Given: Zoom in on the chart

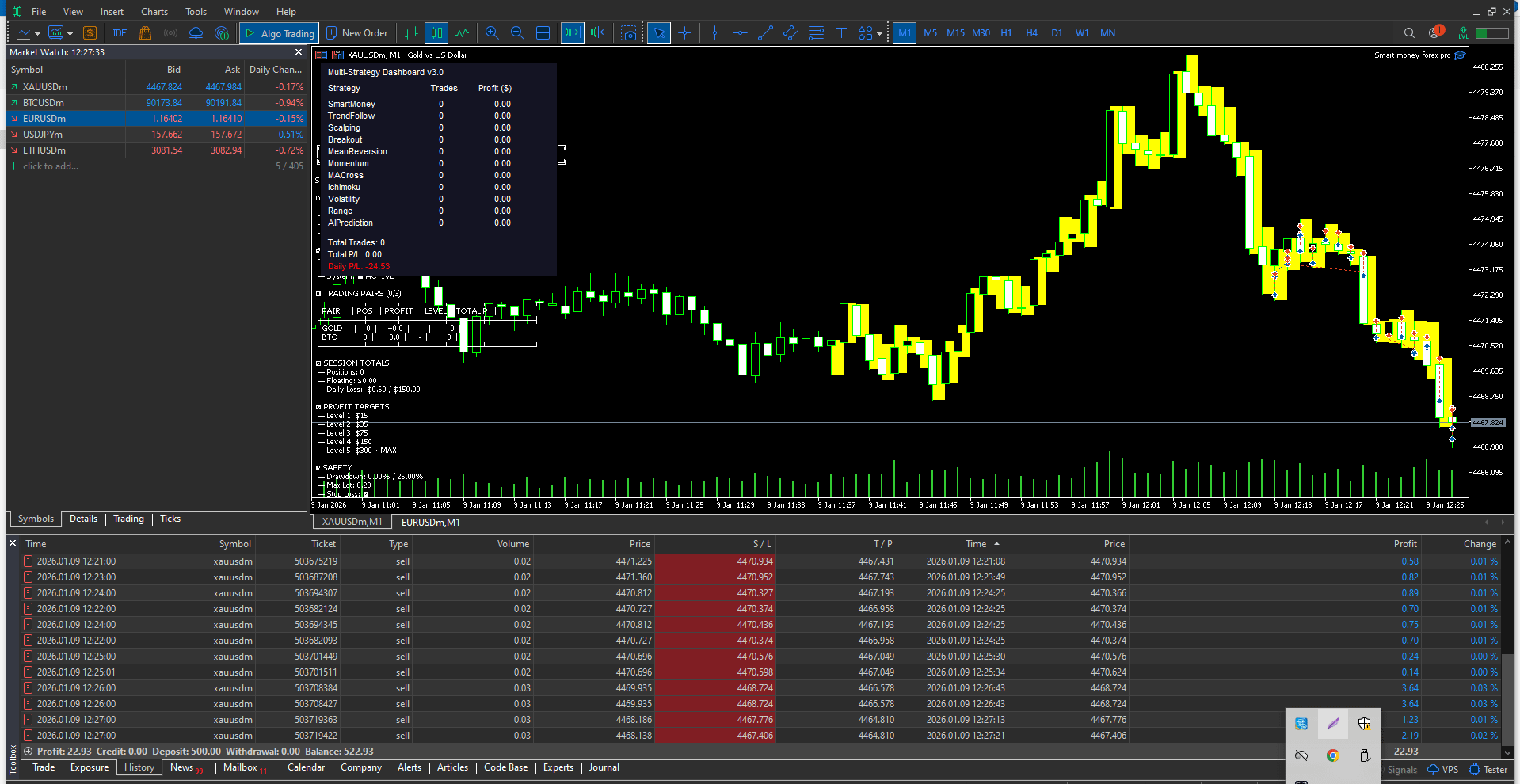Looking at the screenshot, I should [x=492, y=33].
